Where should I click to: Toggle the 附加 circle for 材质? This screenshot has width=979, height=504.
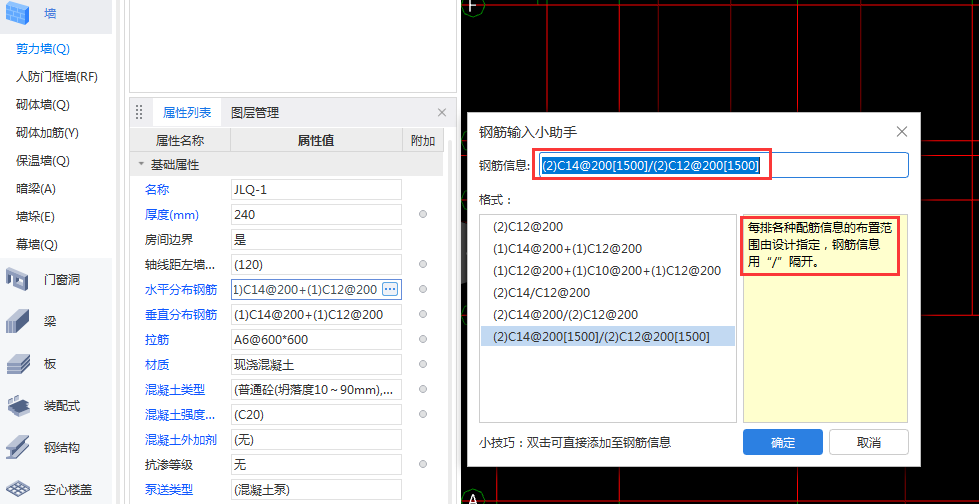[x=423, y=364]
